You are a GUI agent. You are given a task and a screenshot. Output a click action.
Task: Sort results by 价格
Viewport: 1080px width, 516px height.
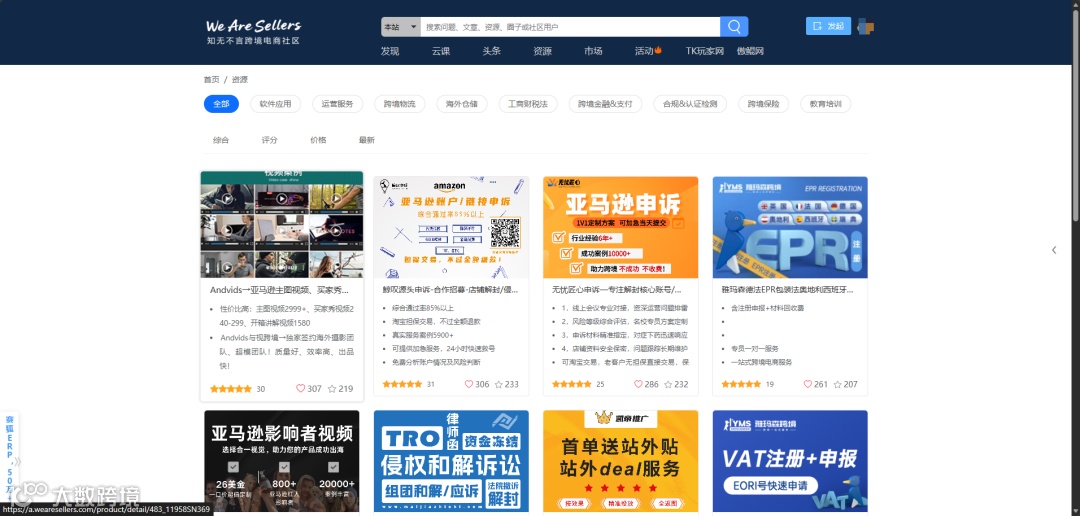tap(318, 140)
